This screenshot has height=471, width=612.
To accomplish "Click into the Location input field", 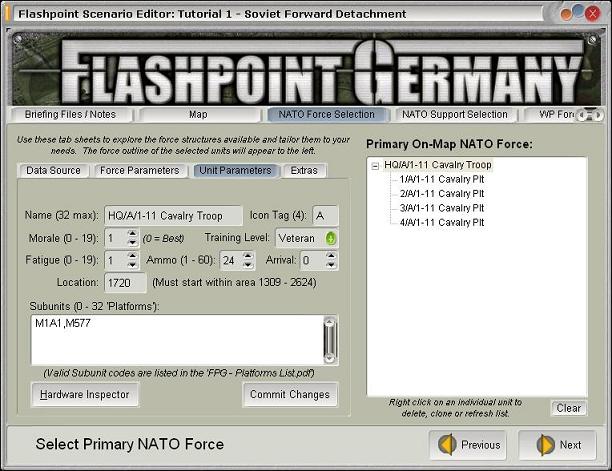I will [x=125, y=283].
